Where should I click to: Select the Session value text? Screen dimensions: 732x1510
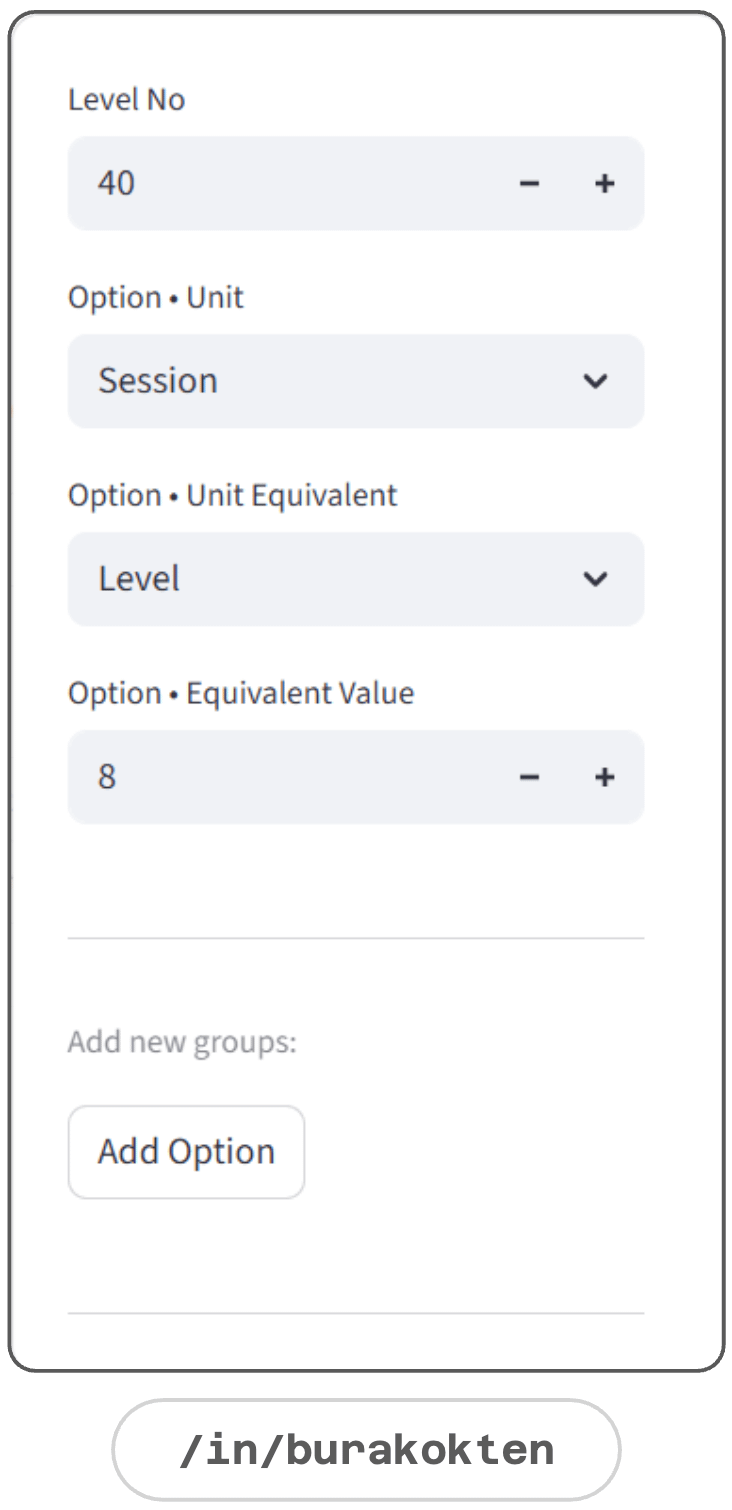click(x=158, y=381)
